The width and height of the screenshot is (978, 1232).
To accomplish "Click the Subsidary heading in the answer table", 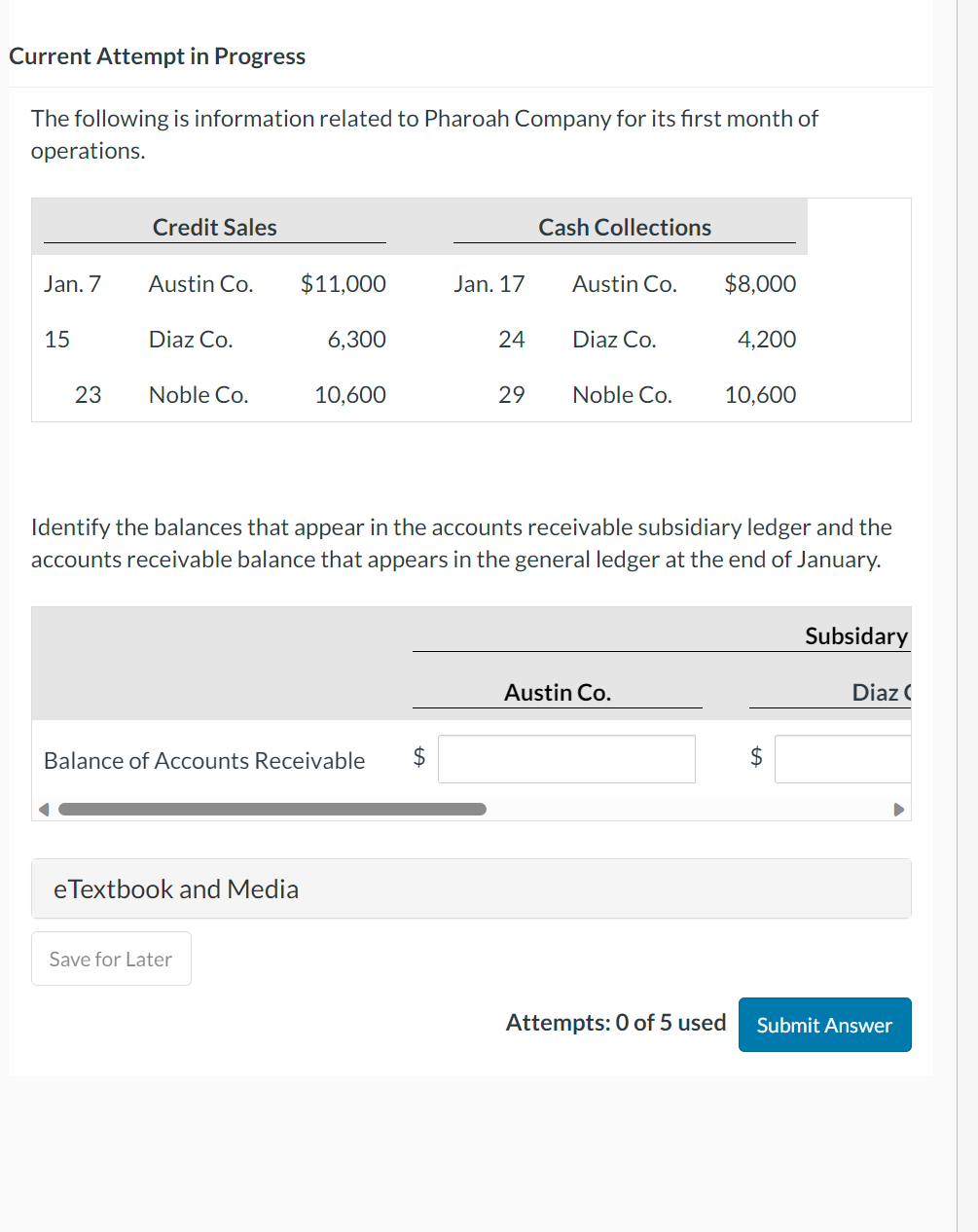I will point(855,635).
